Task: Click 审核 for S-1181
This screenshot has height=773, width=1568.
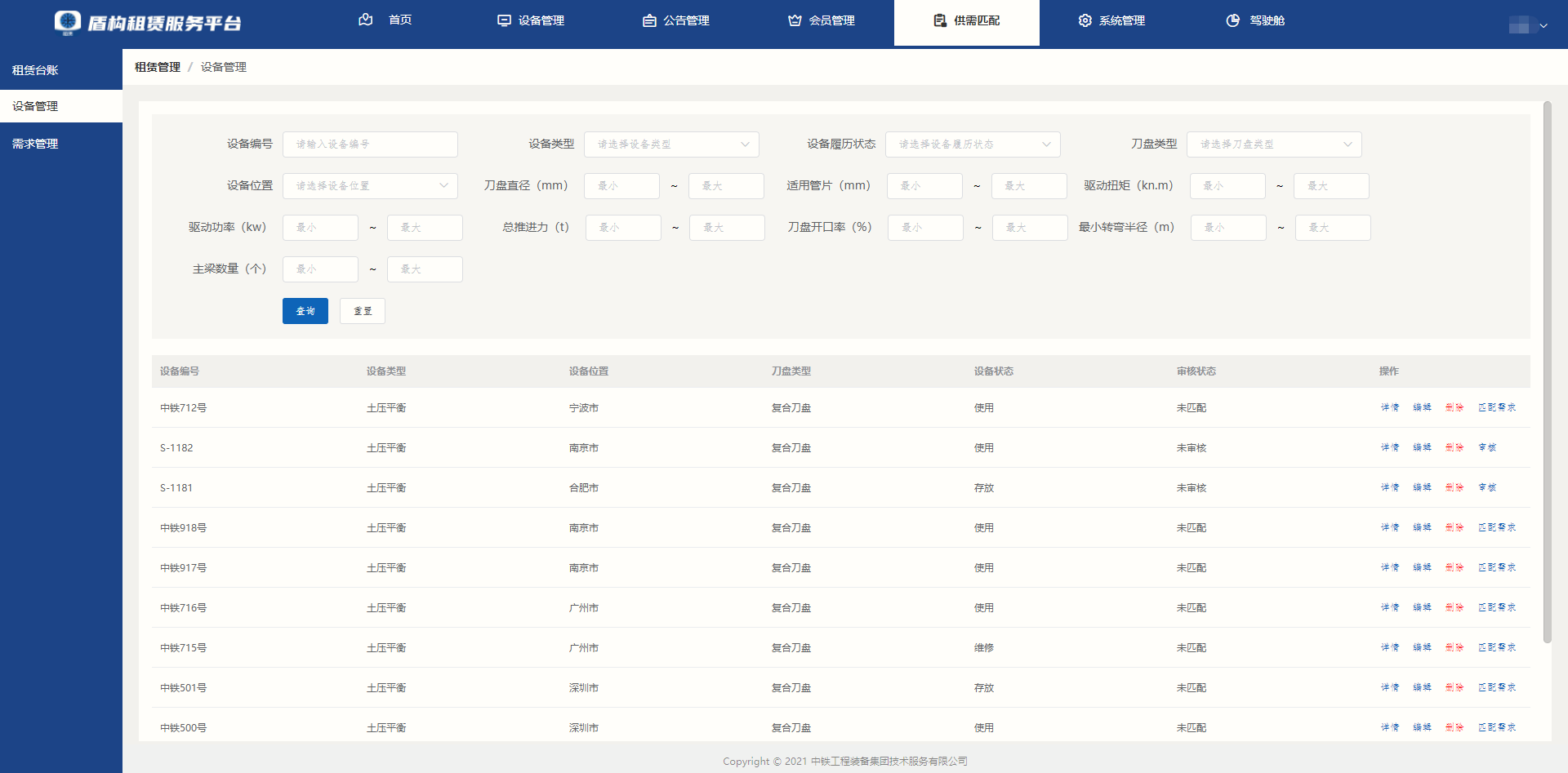Action: point(1487,487)
